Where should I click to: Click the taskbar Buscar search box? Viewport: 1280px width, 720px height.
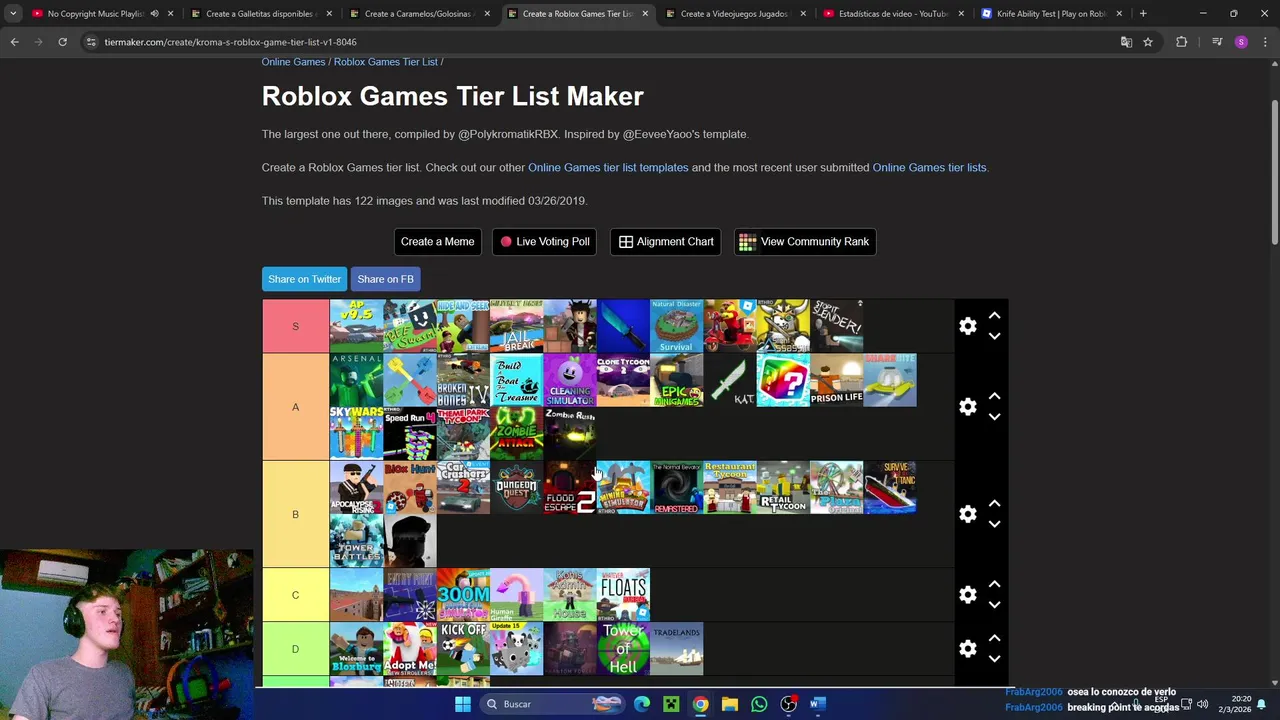(551, 704)
